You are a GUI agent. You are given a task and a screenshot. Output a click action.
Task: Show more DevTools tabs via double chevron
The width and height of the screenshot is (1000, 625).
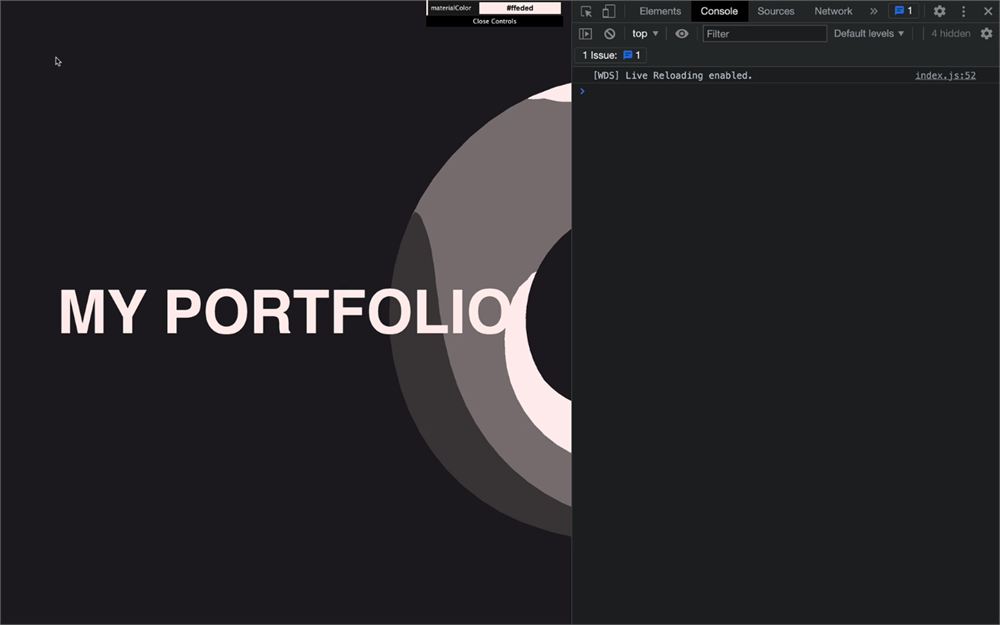[x=874, y=11]
